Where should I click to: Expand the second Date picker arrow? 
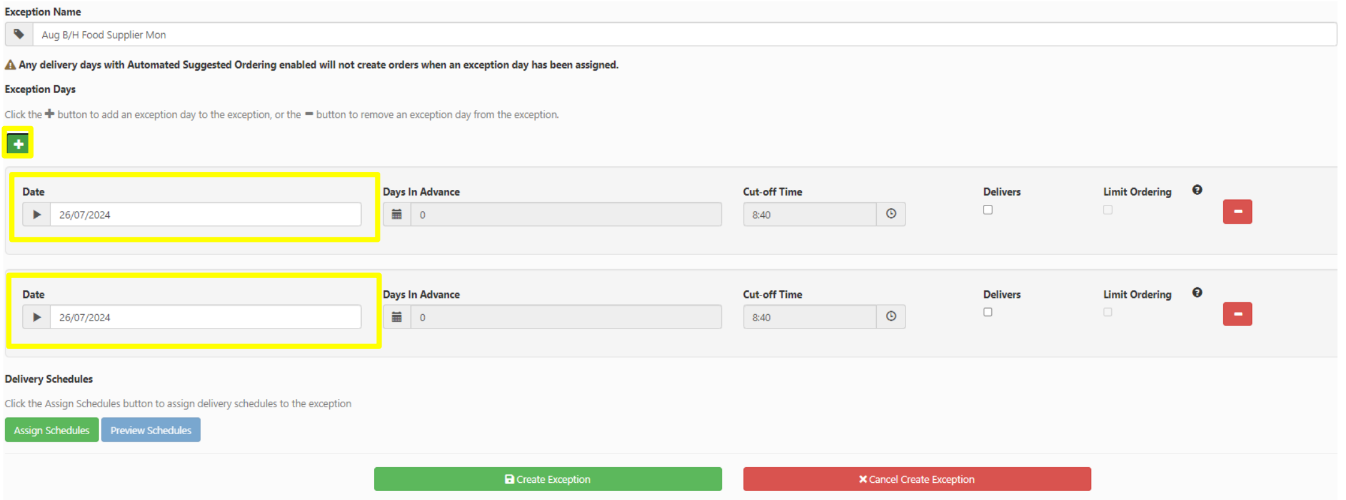[x=37, y=317]
